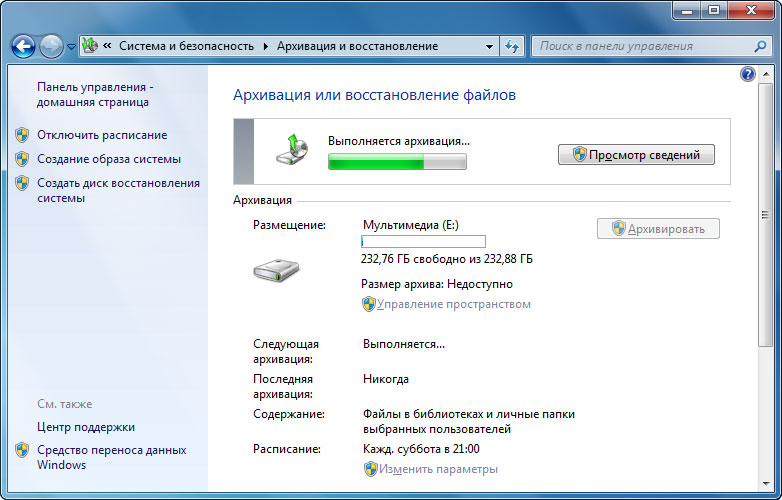
Task: Click 'Выполняется архивация...' status text
Action: click(x=398, y=141)
